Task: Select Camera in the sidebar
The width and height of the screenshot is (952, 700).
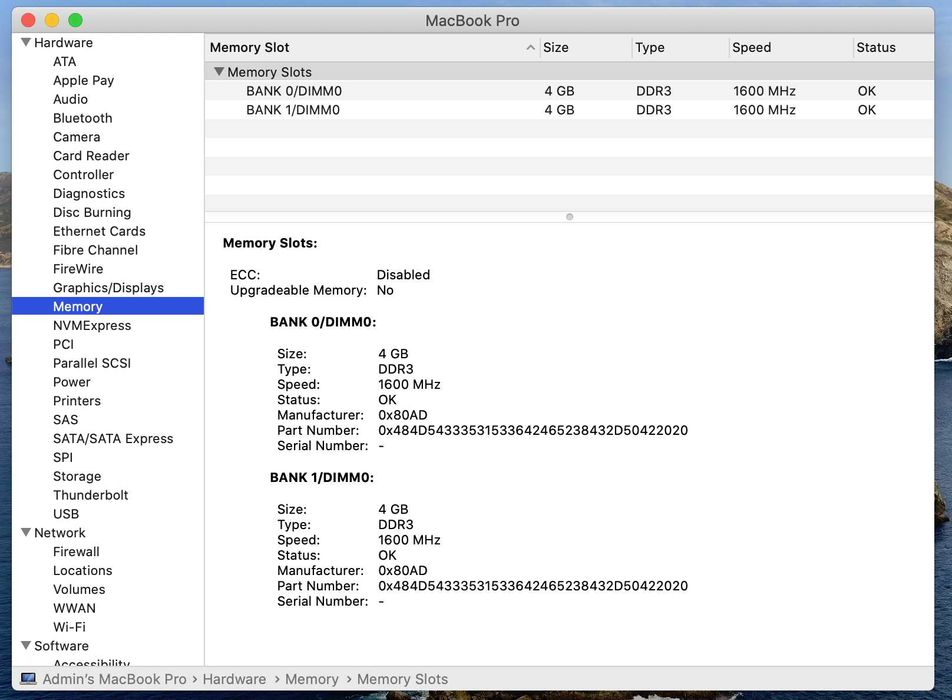Action: pos(76,137)
